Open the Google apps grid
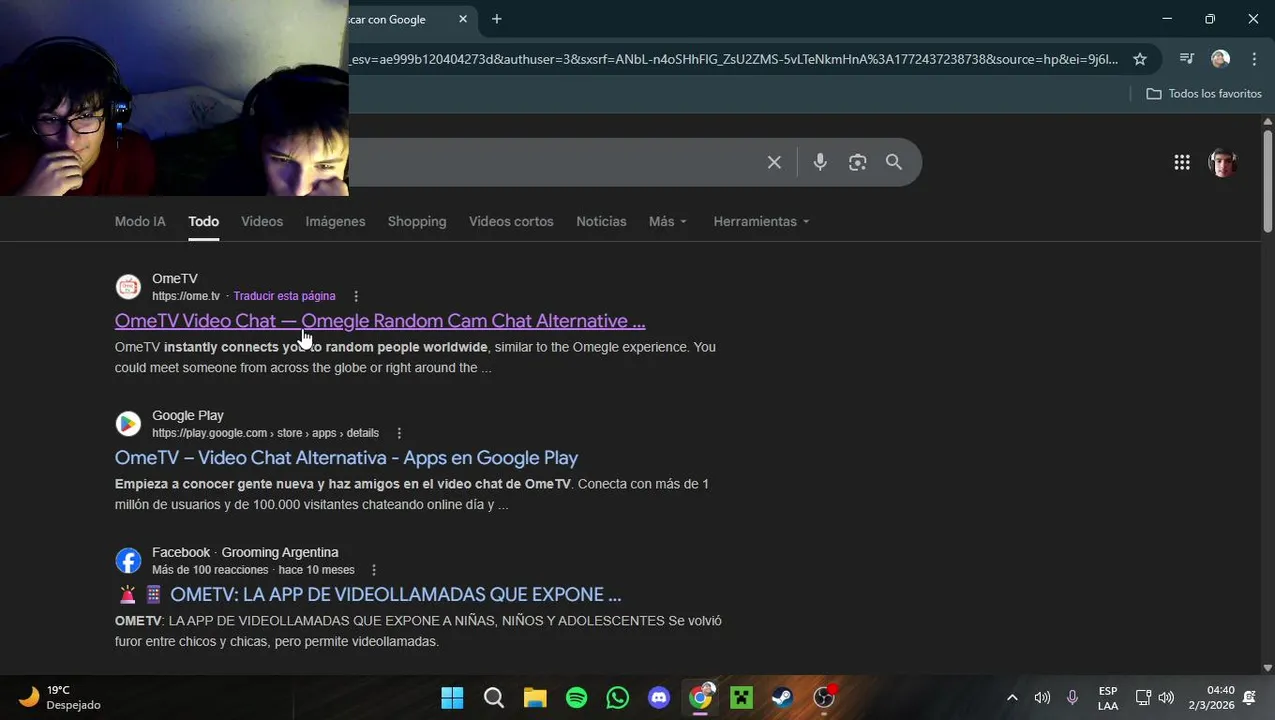 (x=1182, y=162)
